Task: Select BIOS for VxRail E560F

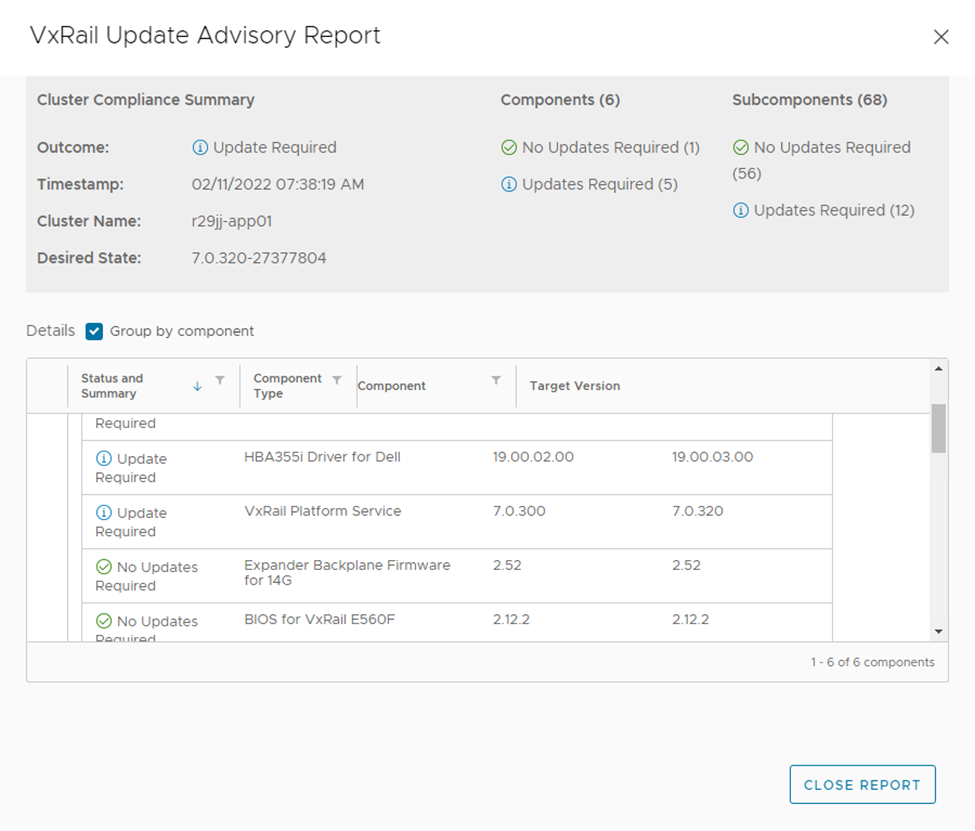Action: [320, 619]
